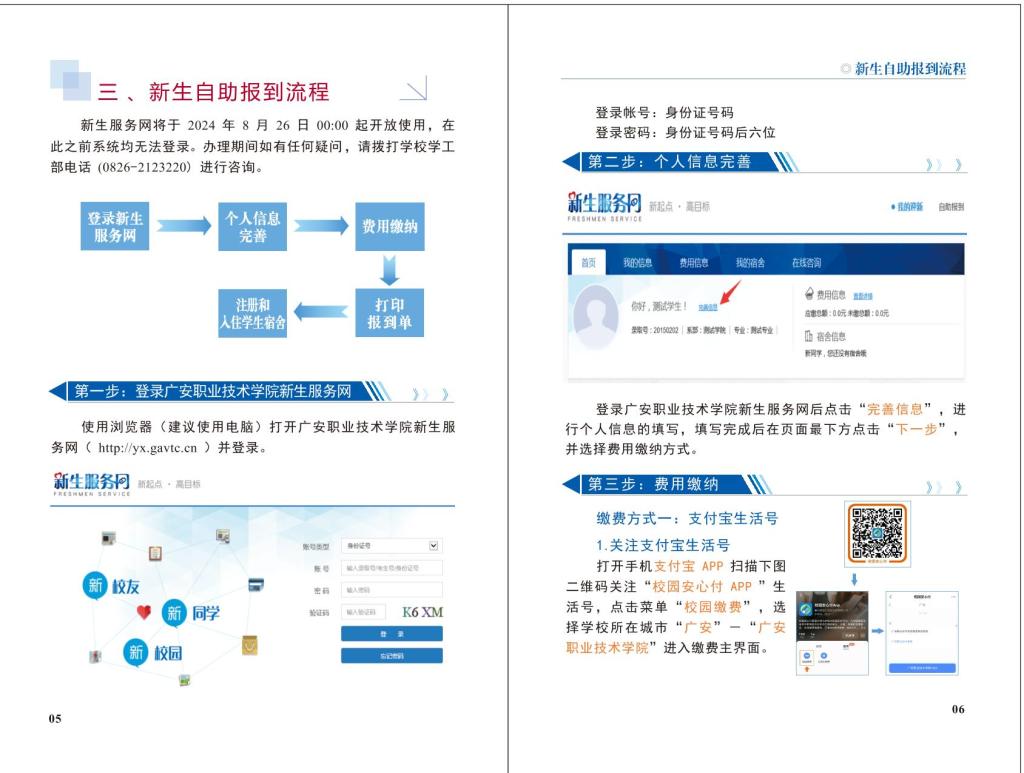Go to the 在线咨询 tab
Screen dimensions: 1024x773
pyautogui.click(x=806, y=263)
